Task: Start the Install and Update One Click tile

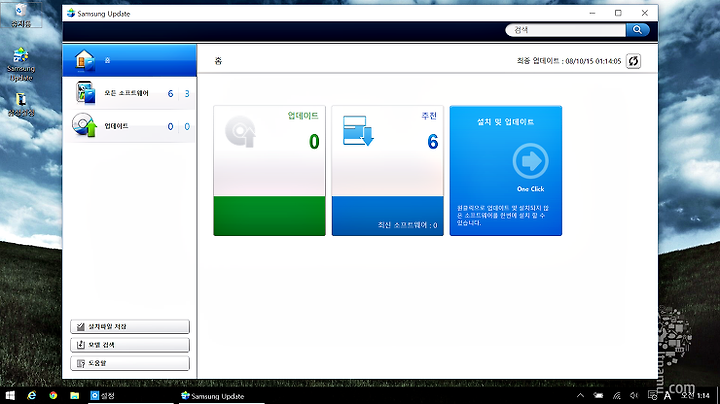Action: tap(506, 171)
